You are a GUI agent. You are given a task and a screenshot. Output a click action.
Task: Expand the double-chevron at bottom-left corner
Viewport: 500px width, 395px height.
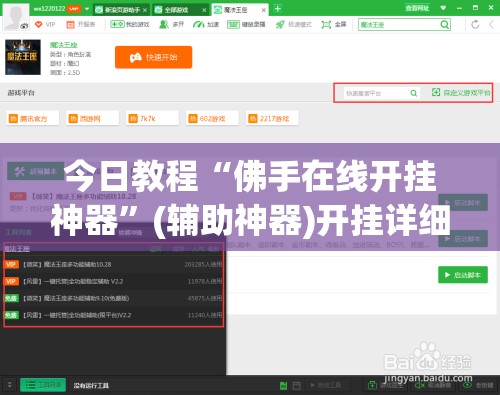(10, 385)
